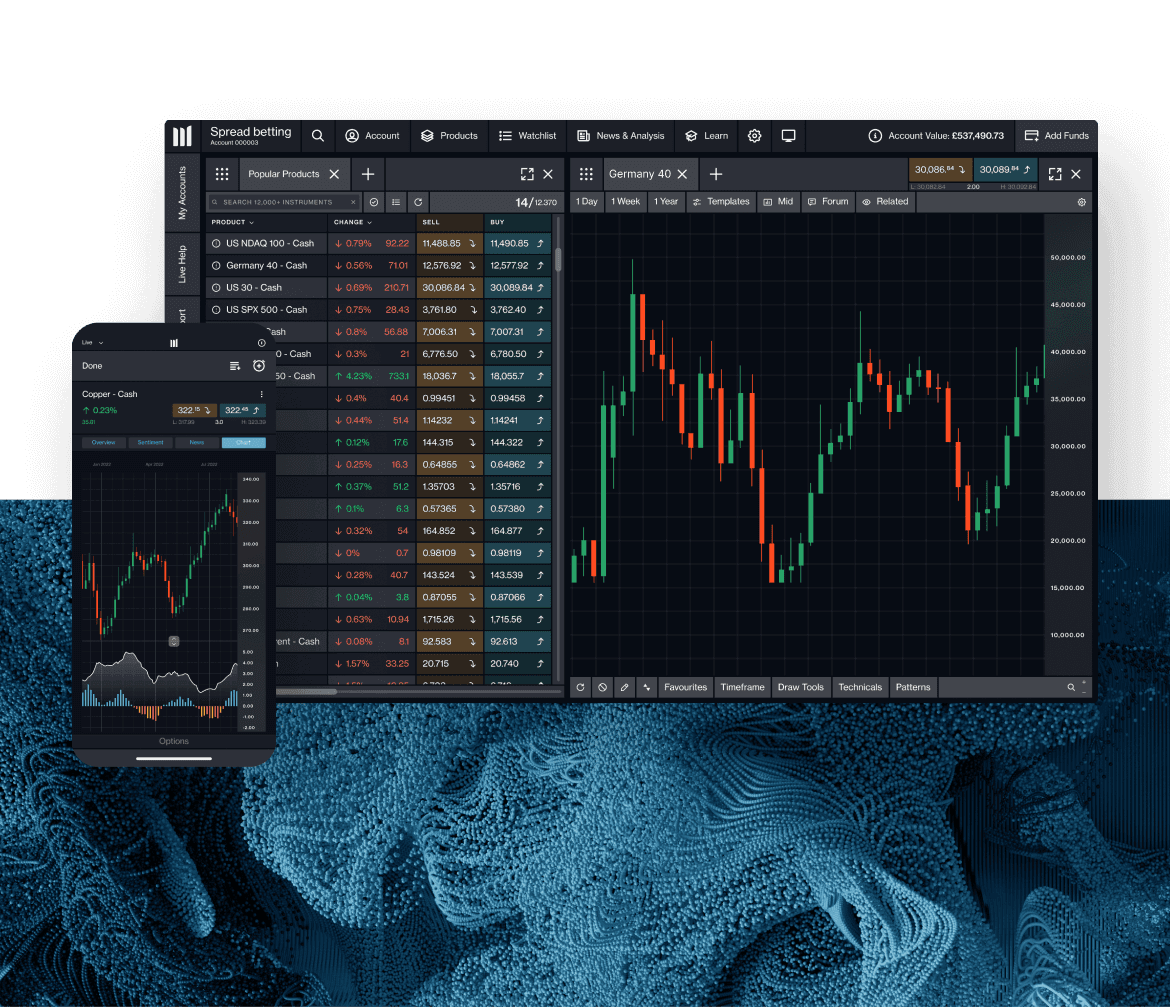Open the settings gear in top navigation
The width and height of the screenshot is (1170, 1007).
(x=755, y=136)
